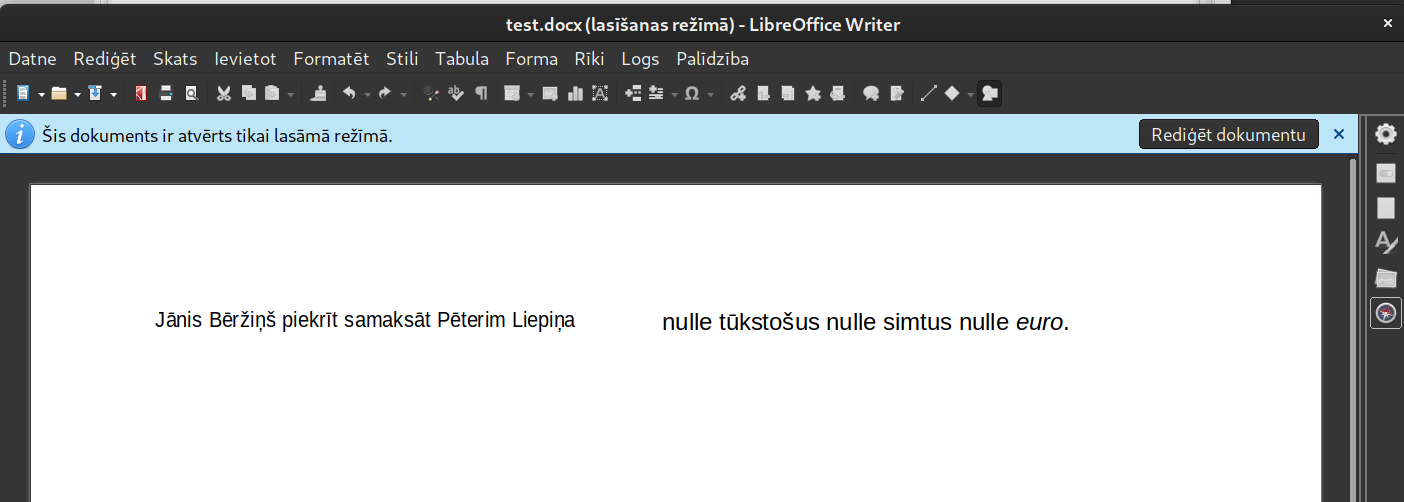1404x502 pixels.
Task: Open Print Preview with magnifier icon
Action: pos(191,94)
